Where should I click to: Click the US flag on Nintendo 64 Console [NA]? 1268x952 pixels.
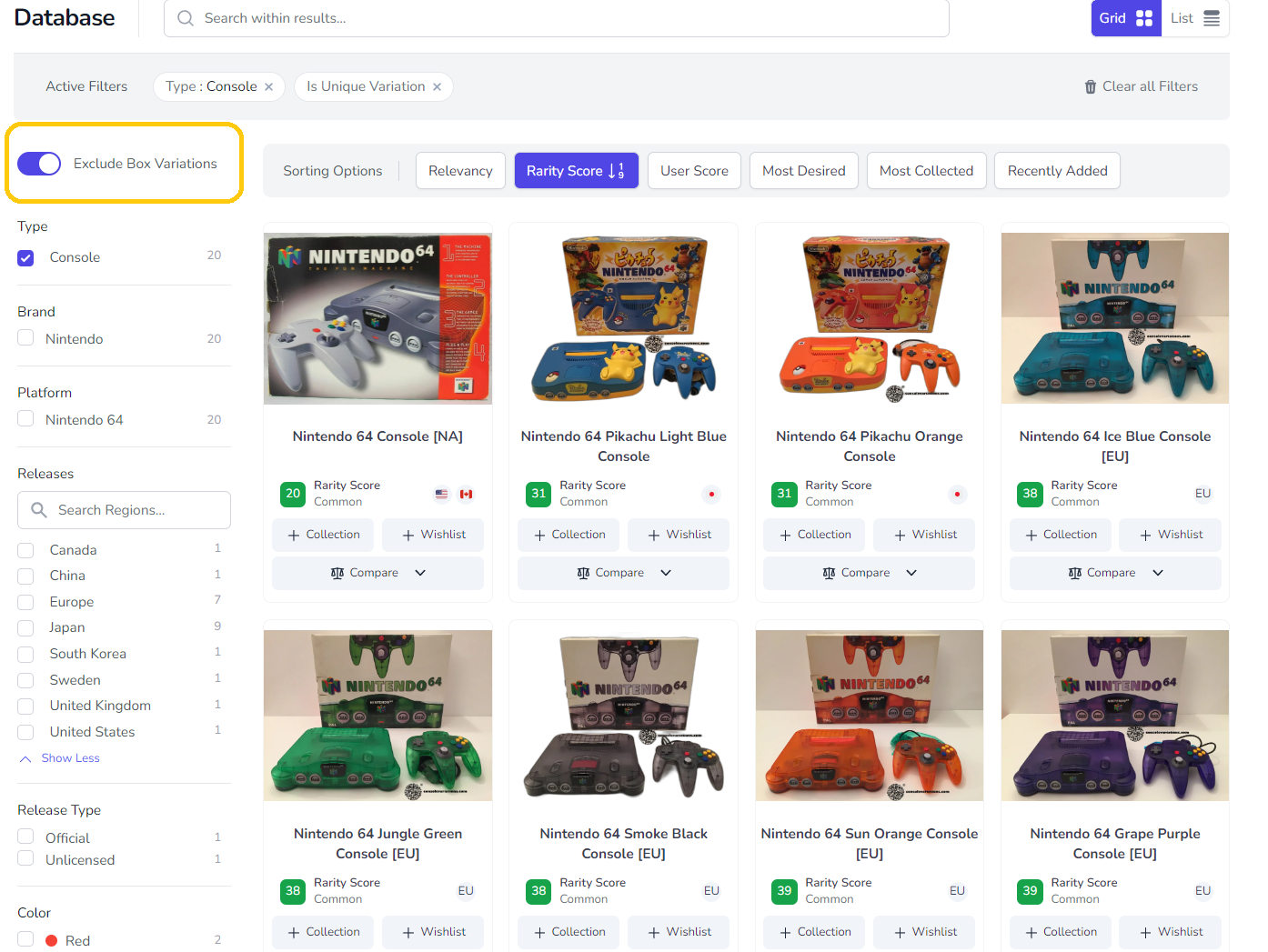pyautogui.click(x=441, y=494)
